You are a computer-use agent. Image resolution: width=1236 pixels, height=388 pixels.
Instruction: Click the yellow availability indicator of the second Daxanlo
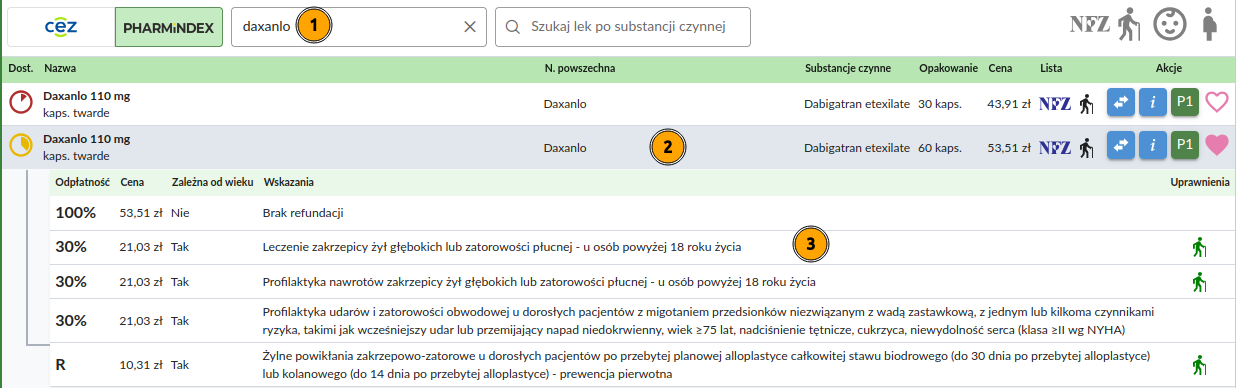[x=20, y=146]
